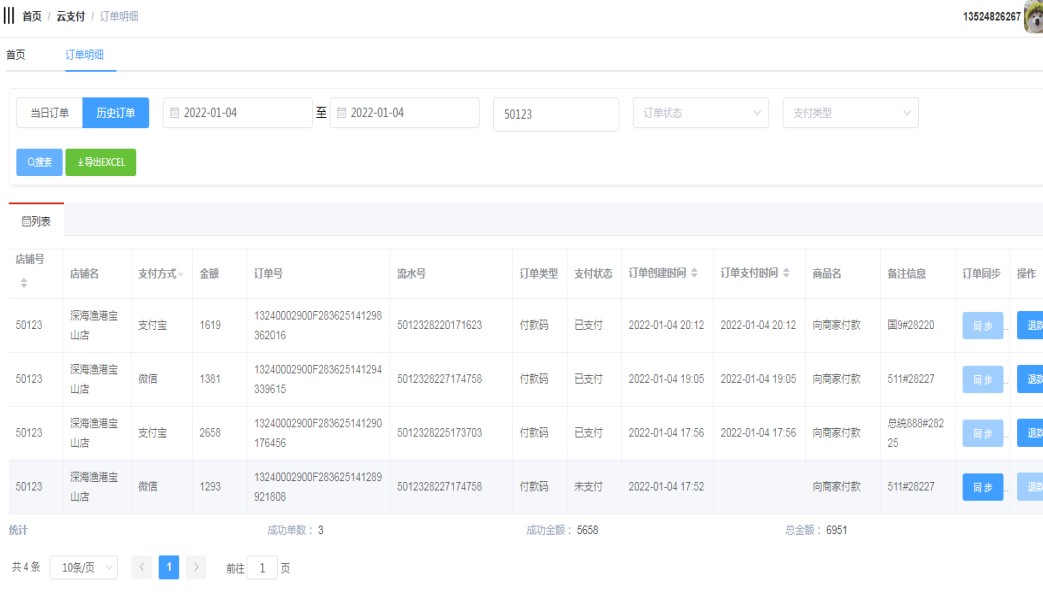The image size is (1043, 605).
Task: Open the 10条/页 page size selector
Action: coord(83,568)
